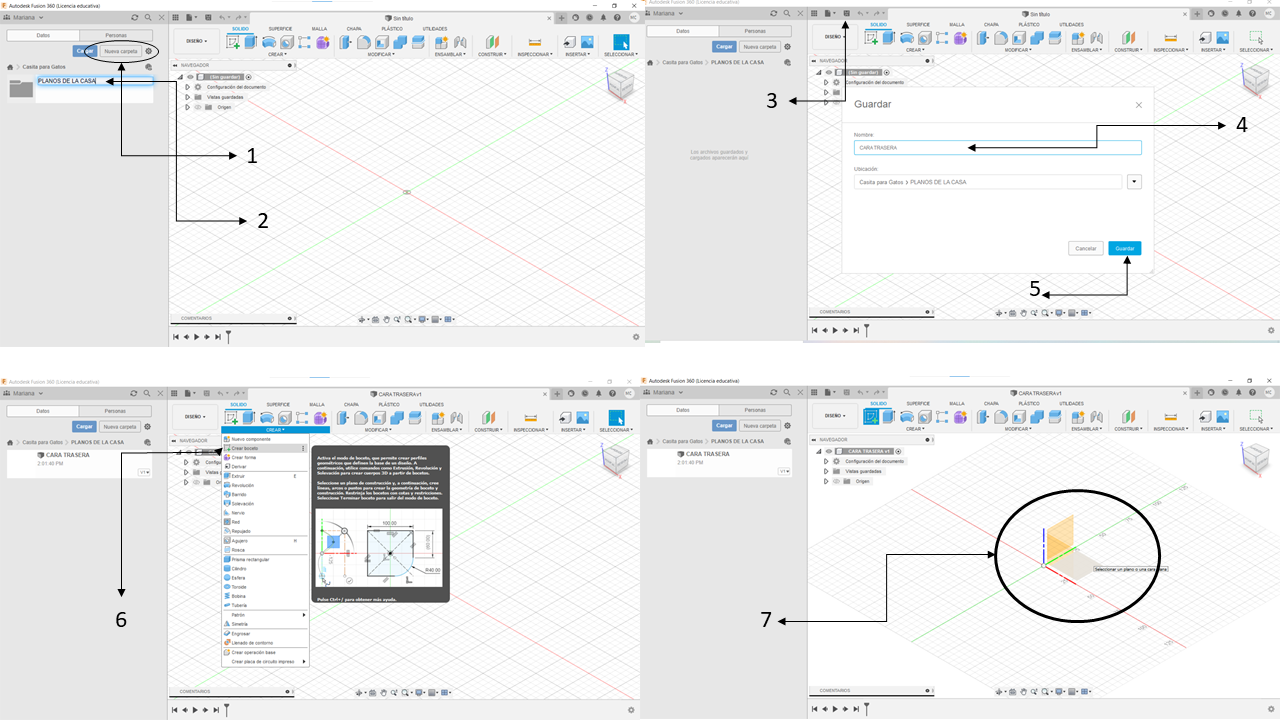1280x720 pixels.
Task: Toggle root component eye in top-right screenshot
Action: click(828, 72)
